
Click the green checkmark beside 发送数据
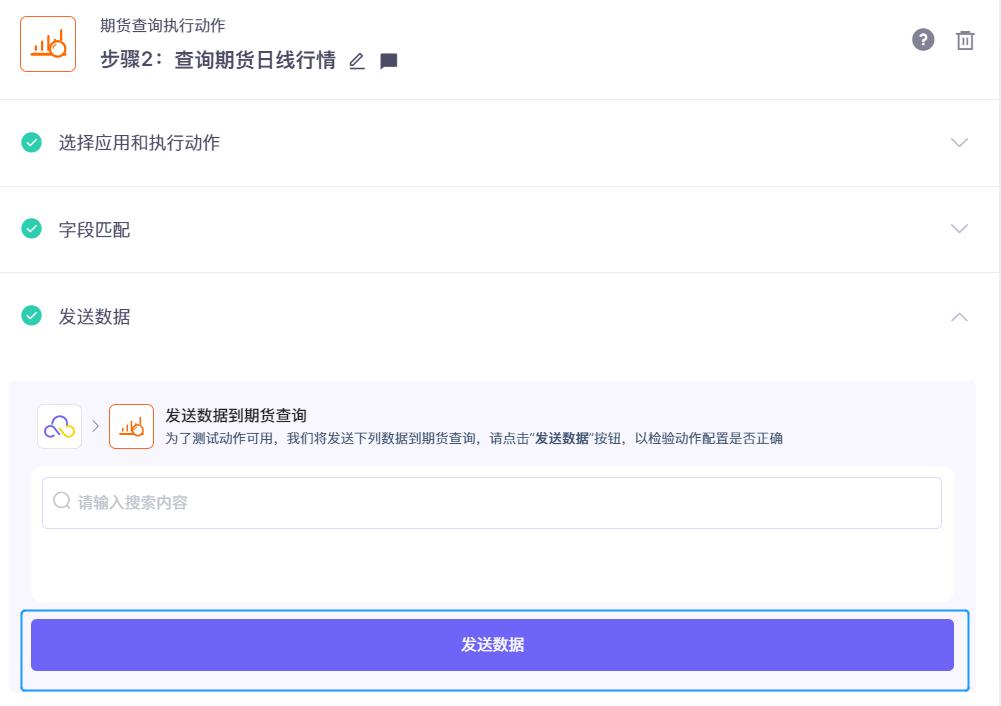[31, 317]
